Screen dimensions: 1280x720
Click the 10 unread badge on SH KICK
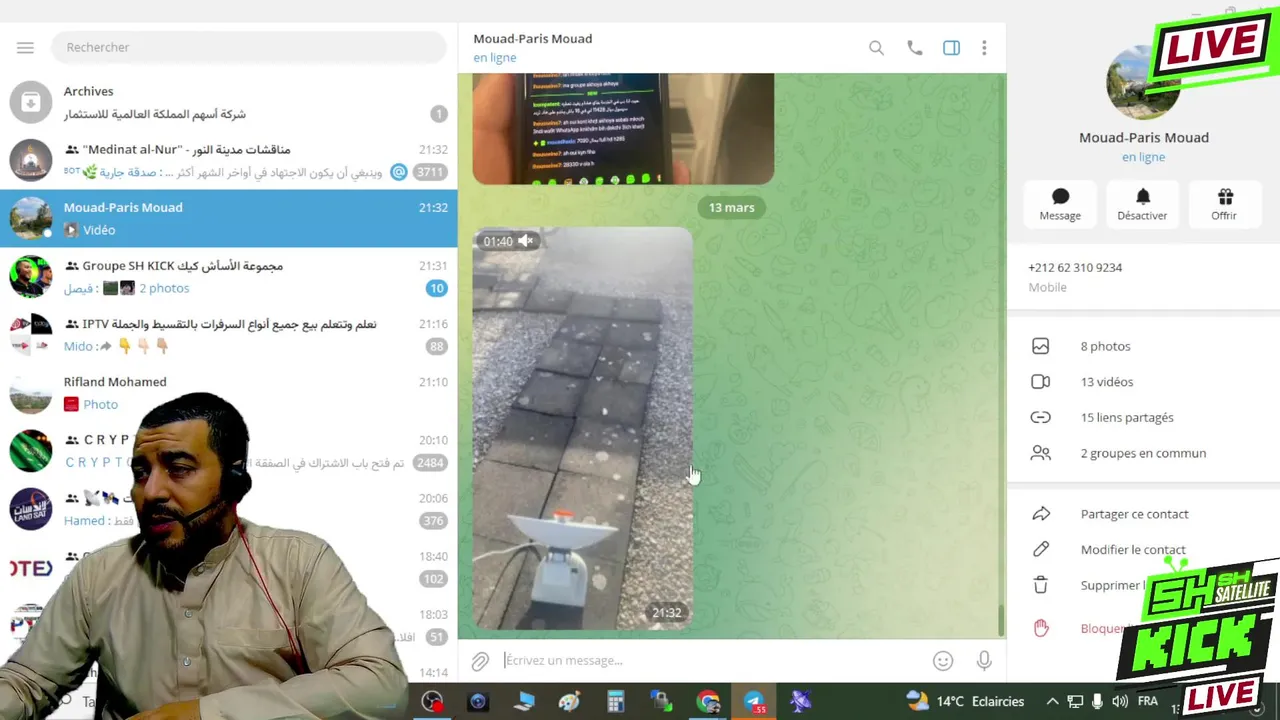tap(436, 288)
